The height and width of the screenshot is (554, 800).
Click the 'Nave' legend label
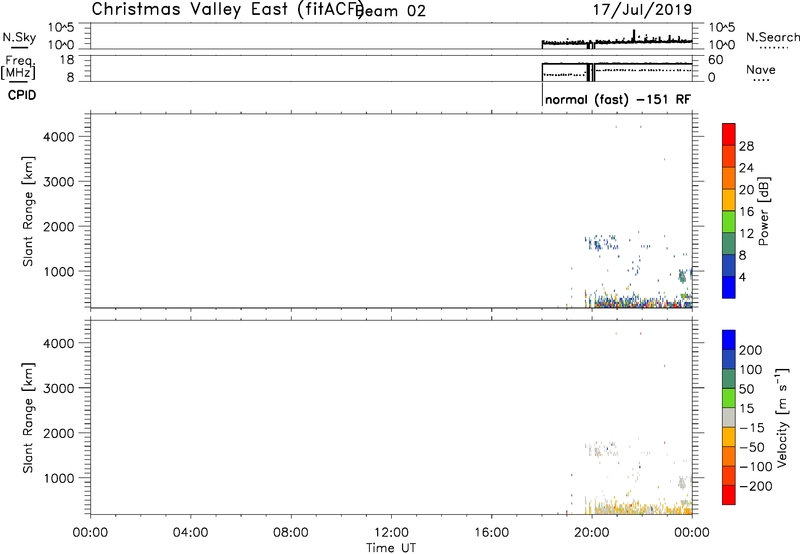[x=760, y=69]
